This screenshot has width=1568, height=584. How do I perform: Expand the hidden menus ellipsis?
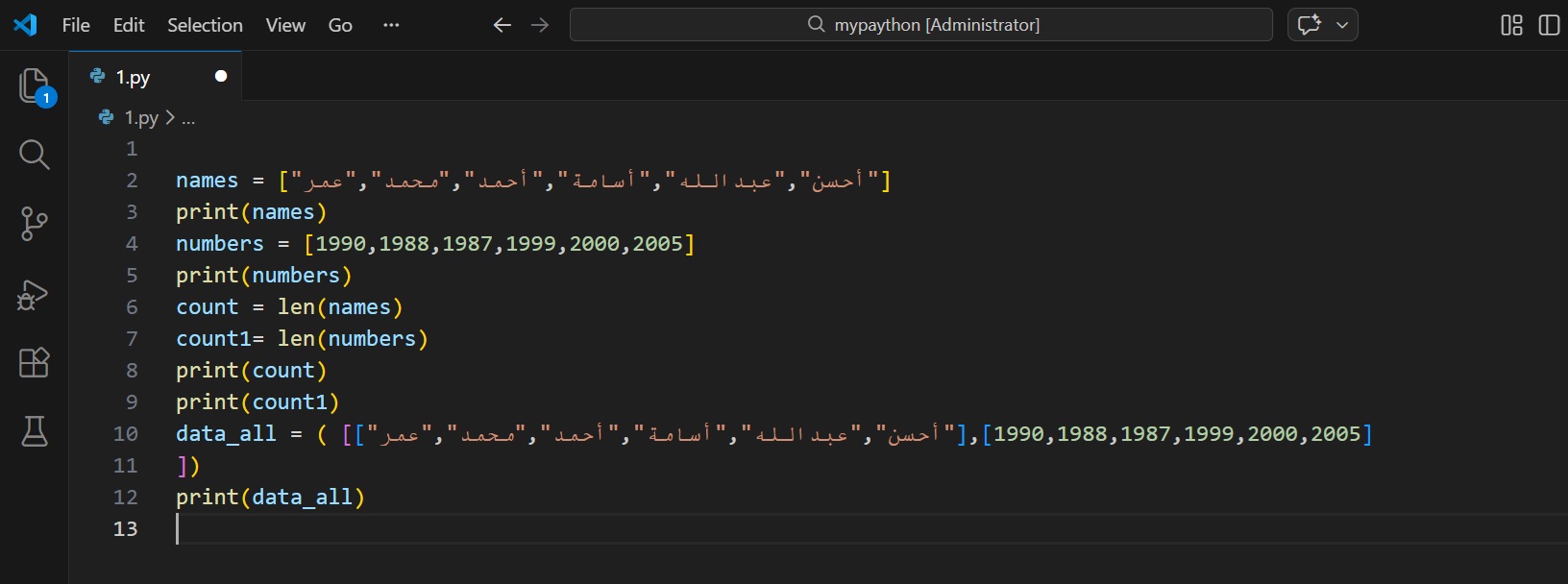click(x=391, y=25)
